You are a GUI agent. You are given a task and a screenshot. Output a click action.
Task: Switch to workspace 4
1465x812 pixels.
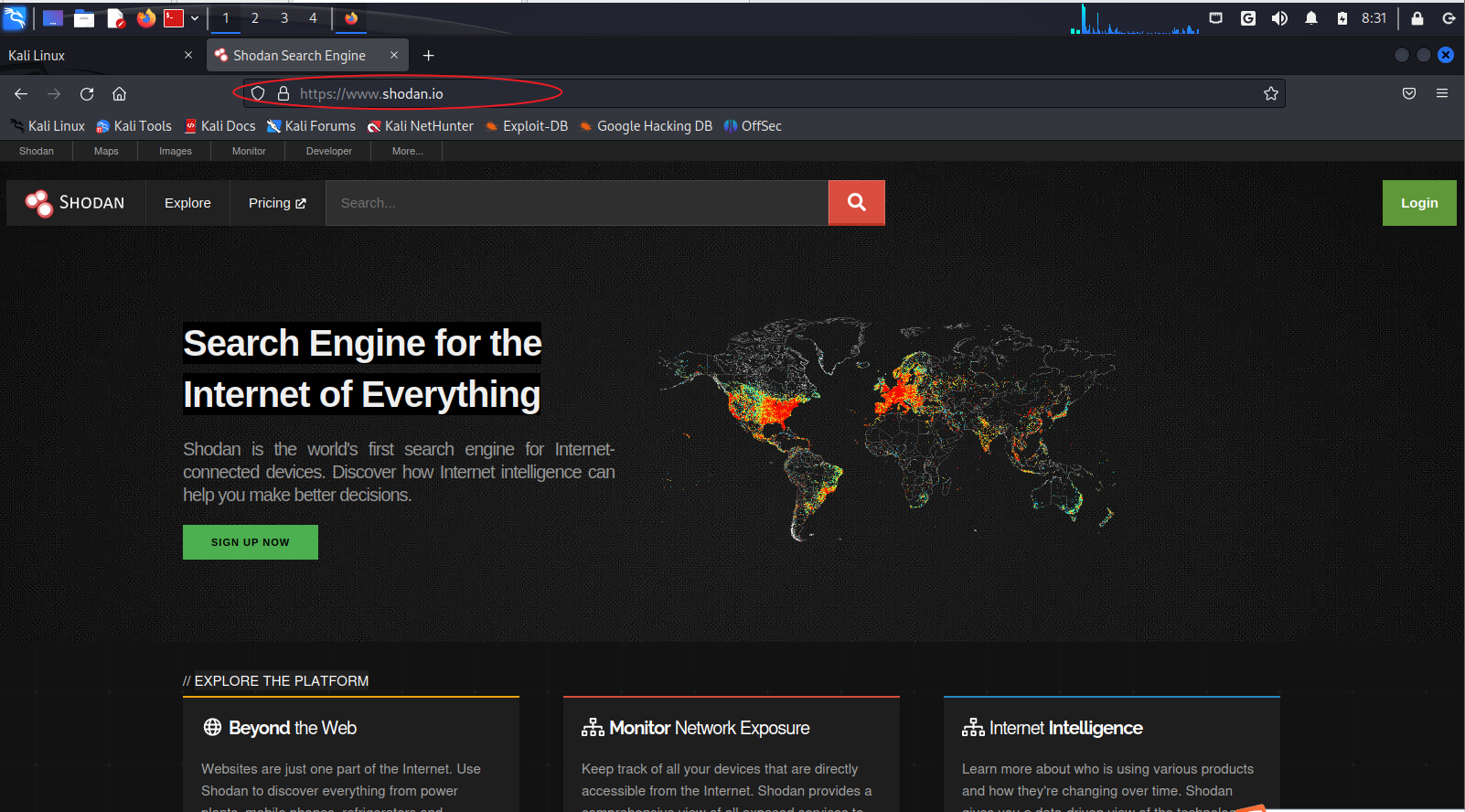coord(313,18)
